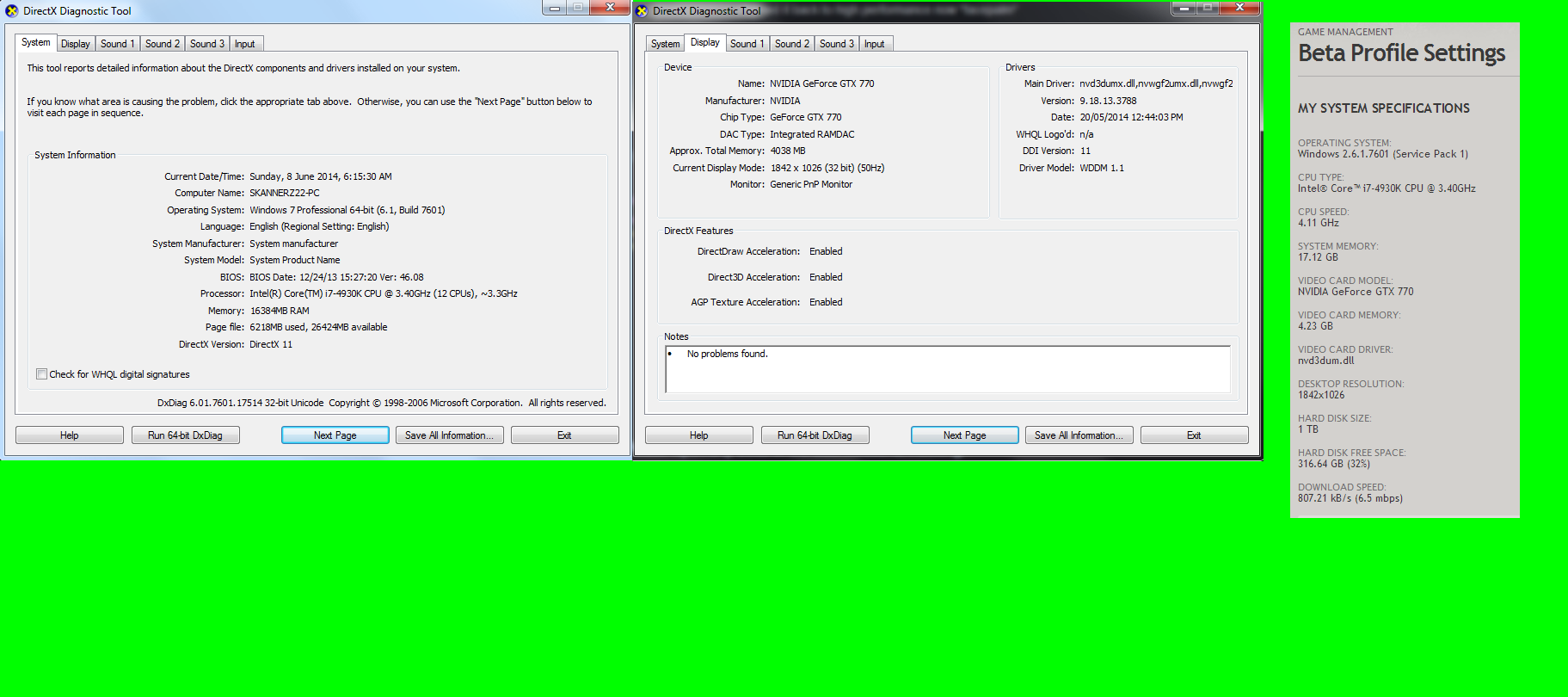
Task: Click video card memory value 4.23 GB
Action: 1315,326
